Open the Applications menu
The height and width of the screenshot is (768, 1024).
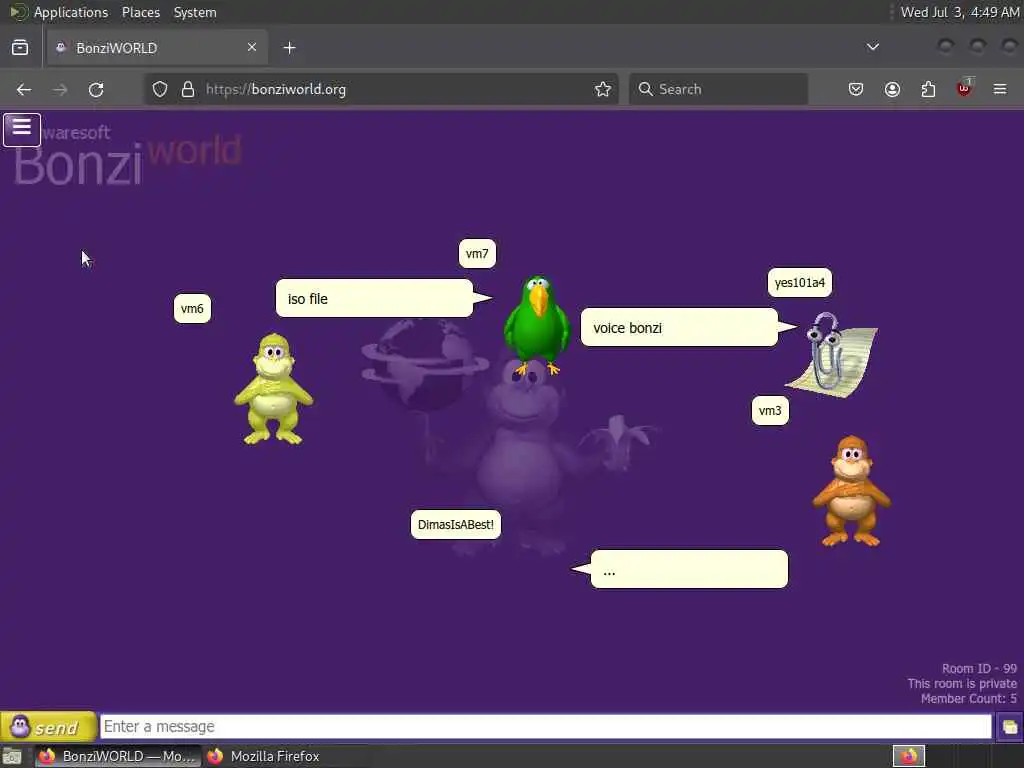[71, 12]
